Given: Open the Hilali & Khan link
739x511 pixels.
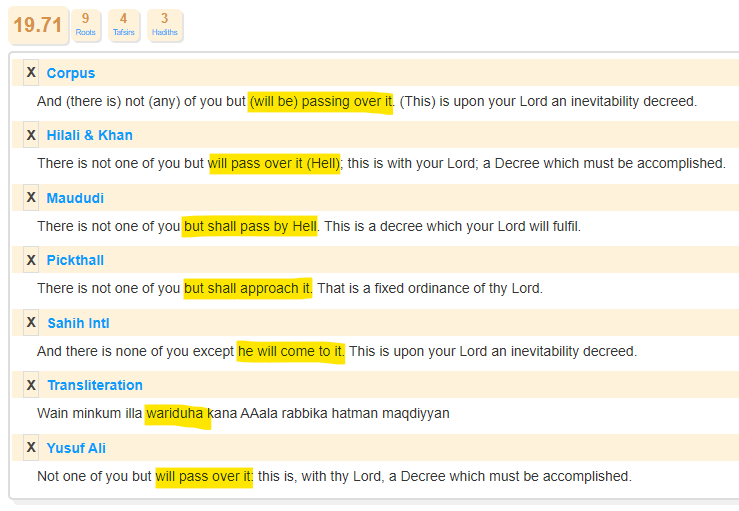Looking at the screenshot, I should pyautogui.click(x=89, y=135).
